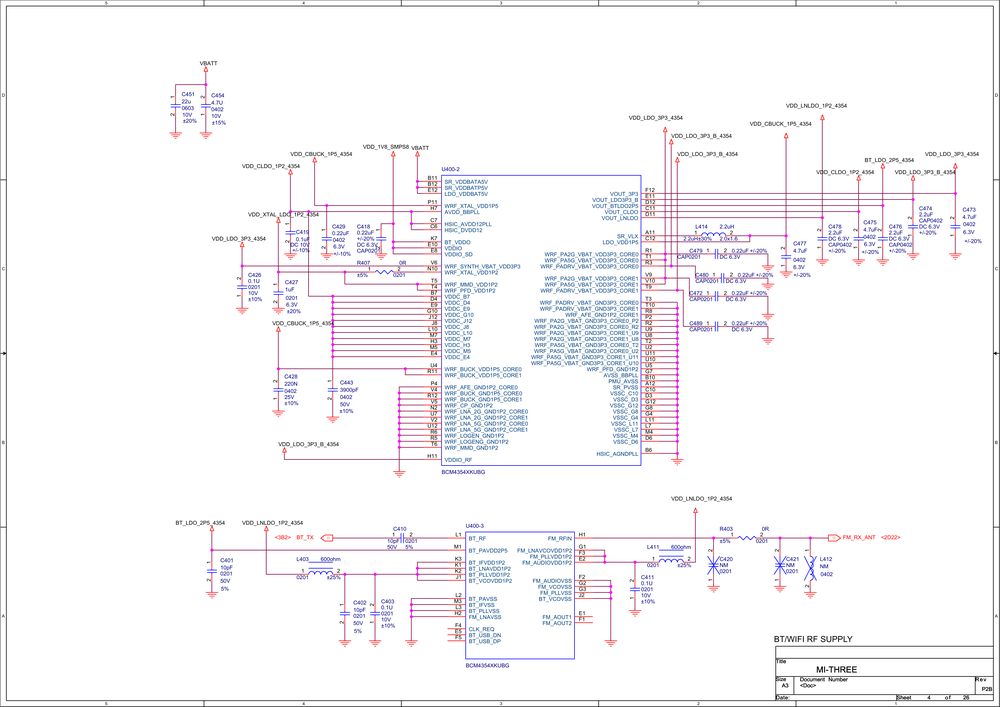Select the VDD_XTAL_LDO_1P2_4354 net label
This screenshot has width=1000, height=707.
283,215
